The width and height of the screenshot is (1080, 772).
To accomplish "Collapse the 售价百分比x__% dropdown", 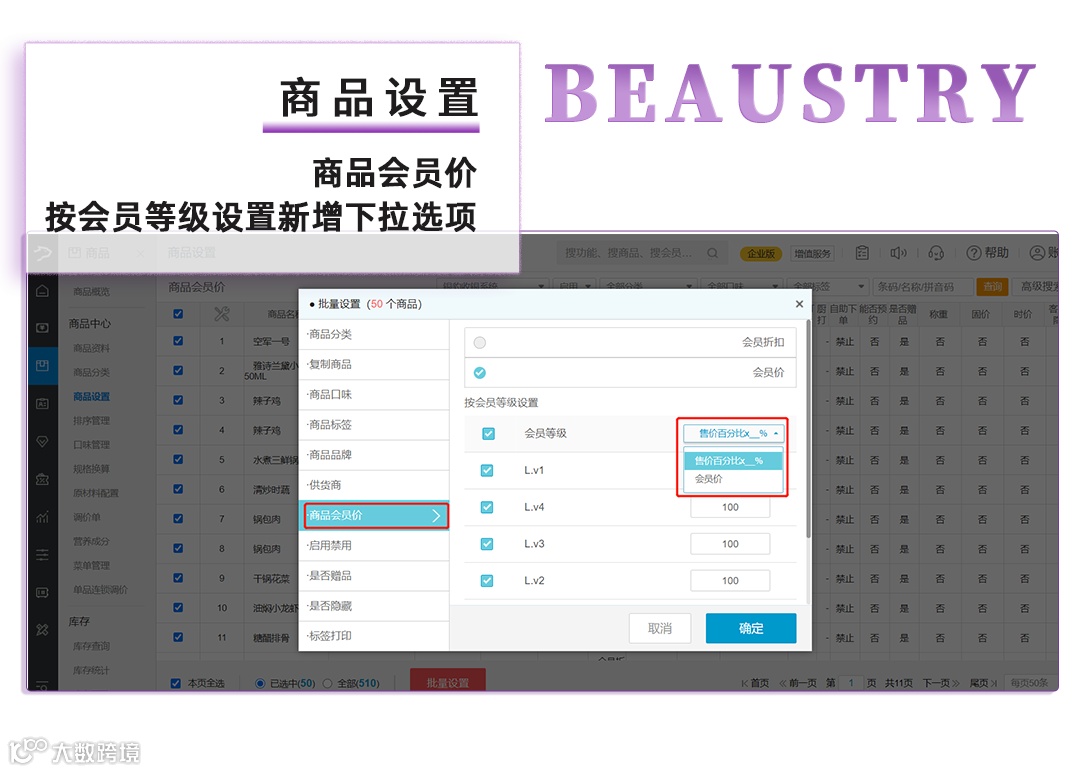I will click(x=733, y=433).
